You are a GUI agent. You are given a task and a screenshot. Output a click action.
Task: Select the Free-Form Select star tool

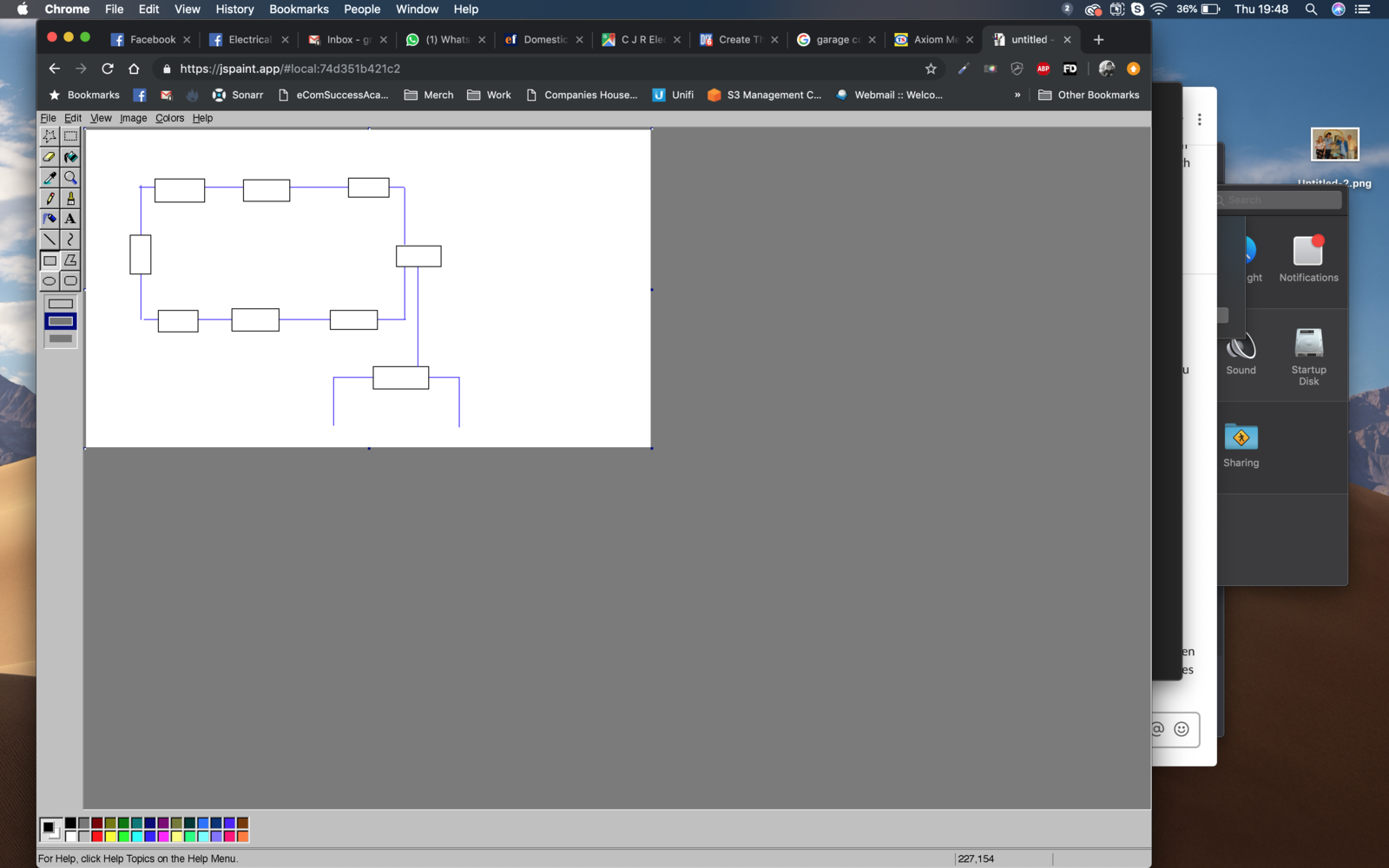(49, 136)
